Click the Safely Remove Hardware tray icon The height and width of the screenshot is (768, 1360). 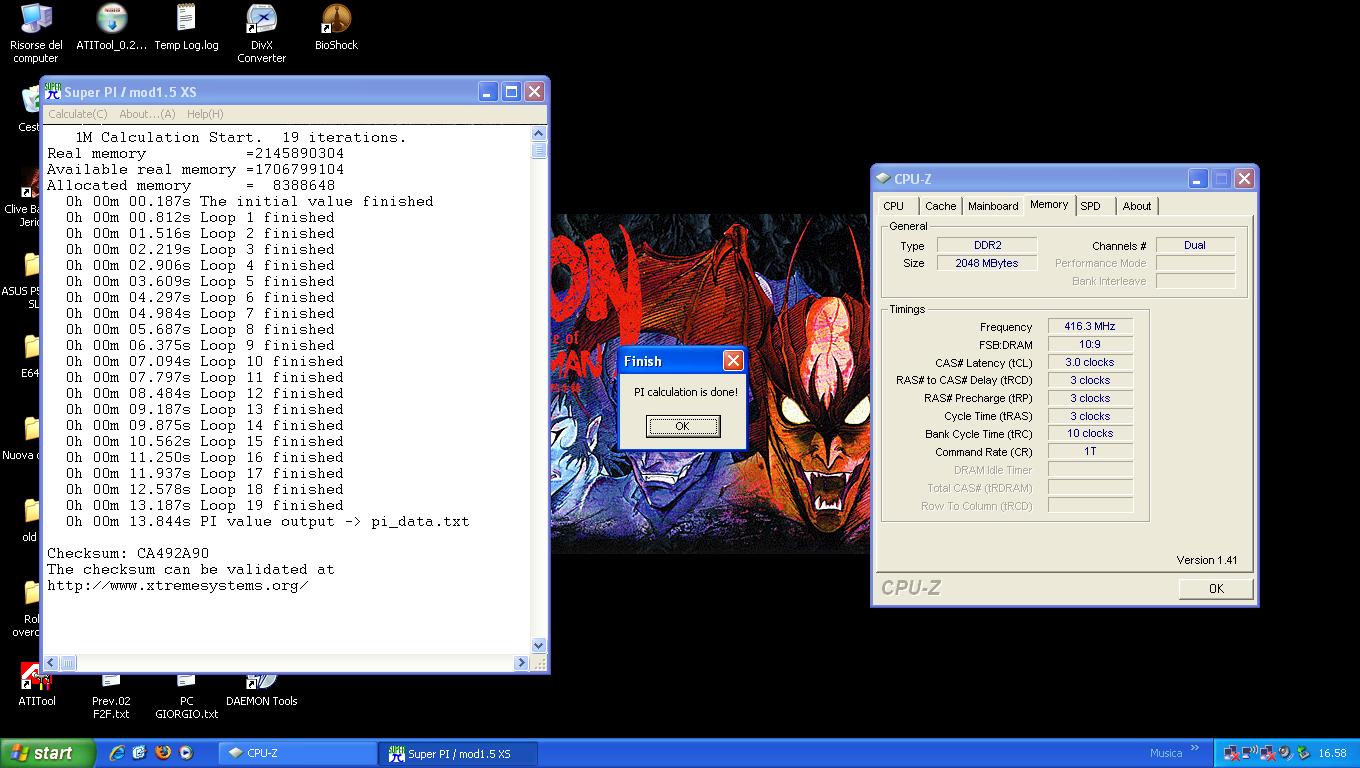[1303, 753]
